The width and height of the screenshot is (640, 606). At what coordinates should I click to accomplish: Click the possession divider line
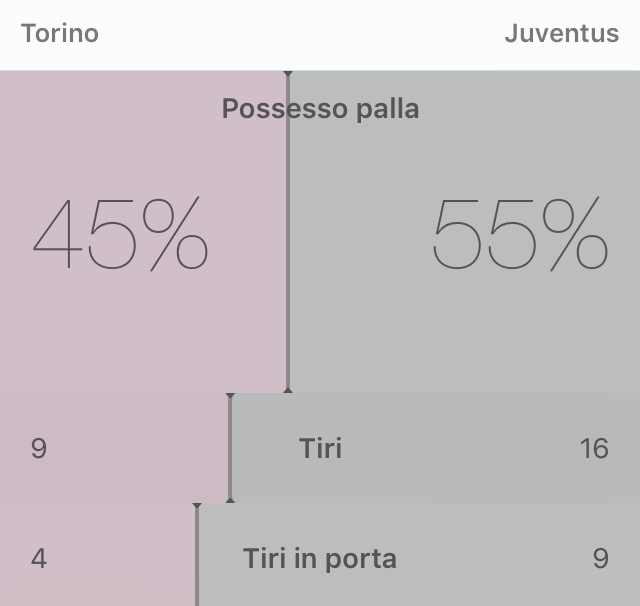(x=288, y=232)
